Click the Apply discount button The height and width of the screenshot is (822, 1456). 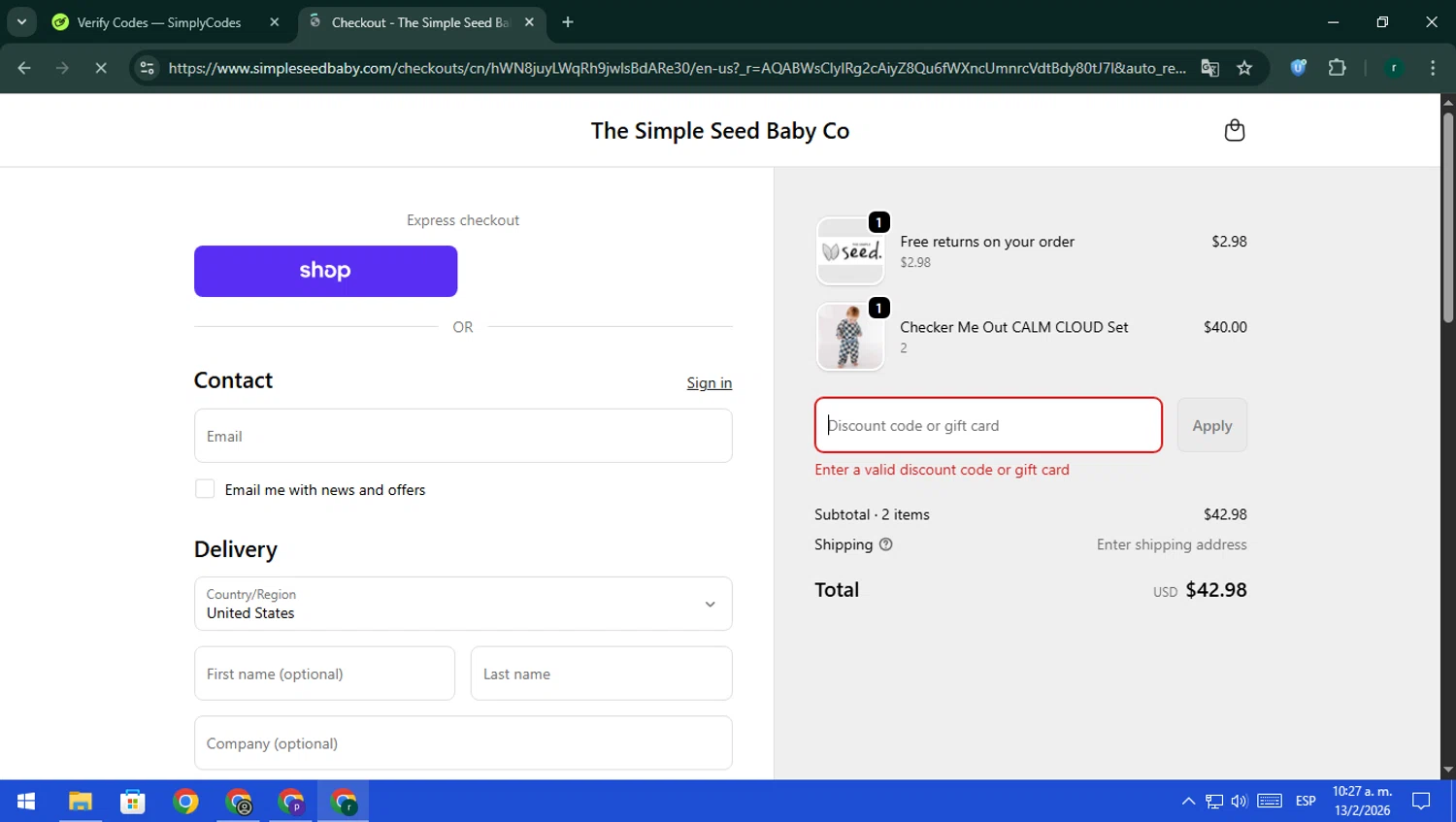1211,425
